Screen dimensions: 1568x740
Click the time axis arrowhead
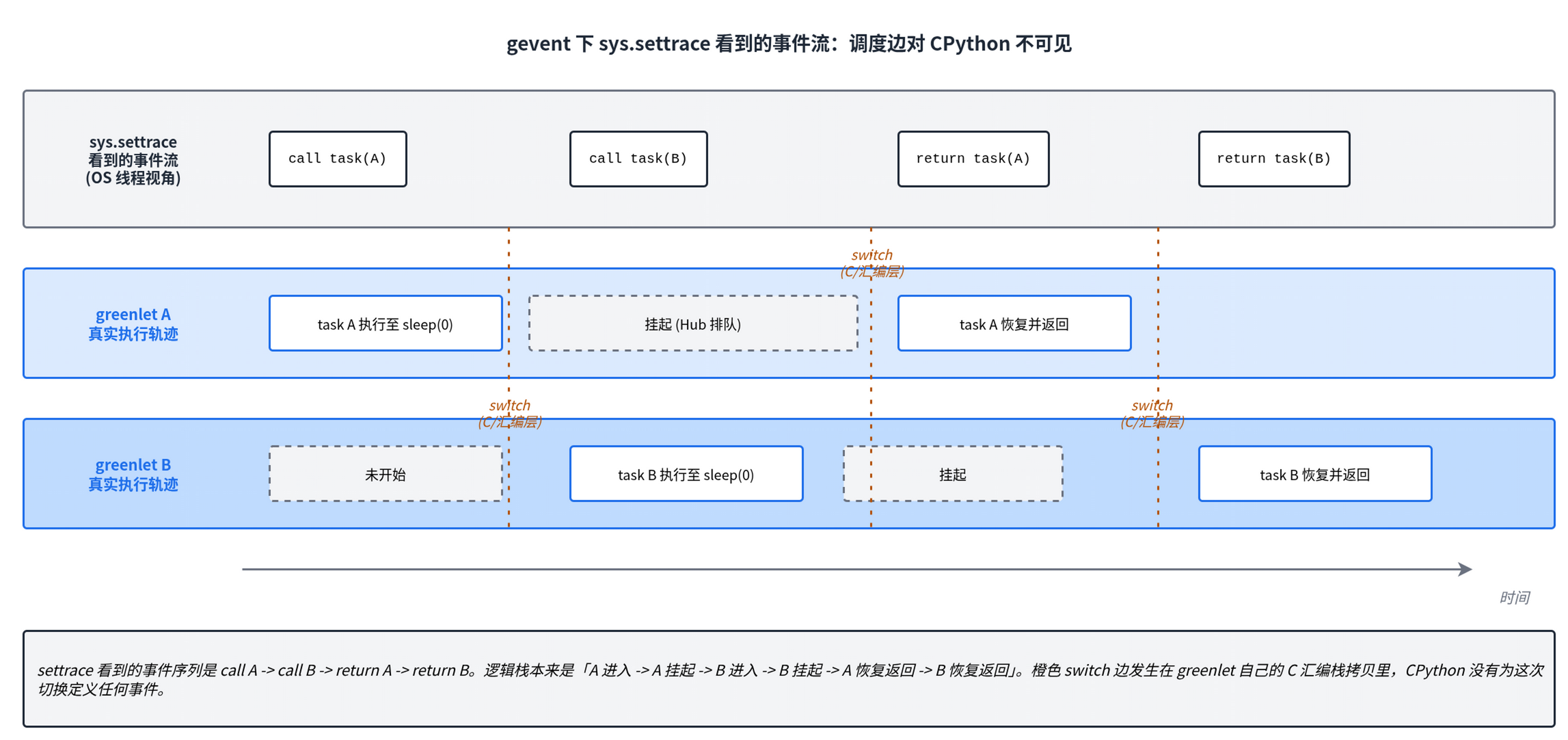click(x=1465, y=569)
